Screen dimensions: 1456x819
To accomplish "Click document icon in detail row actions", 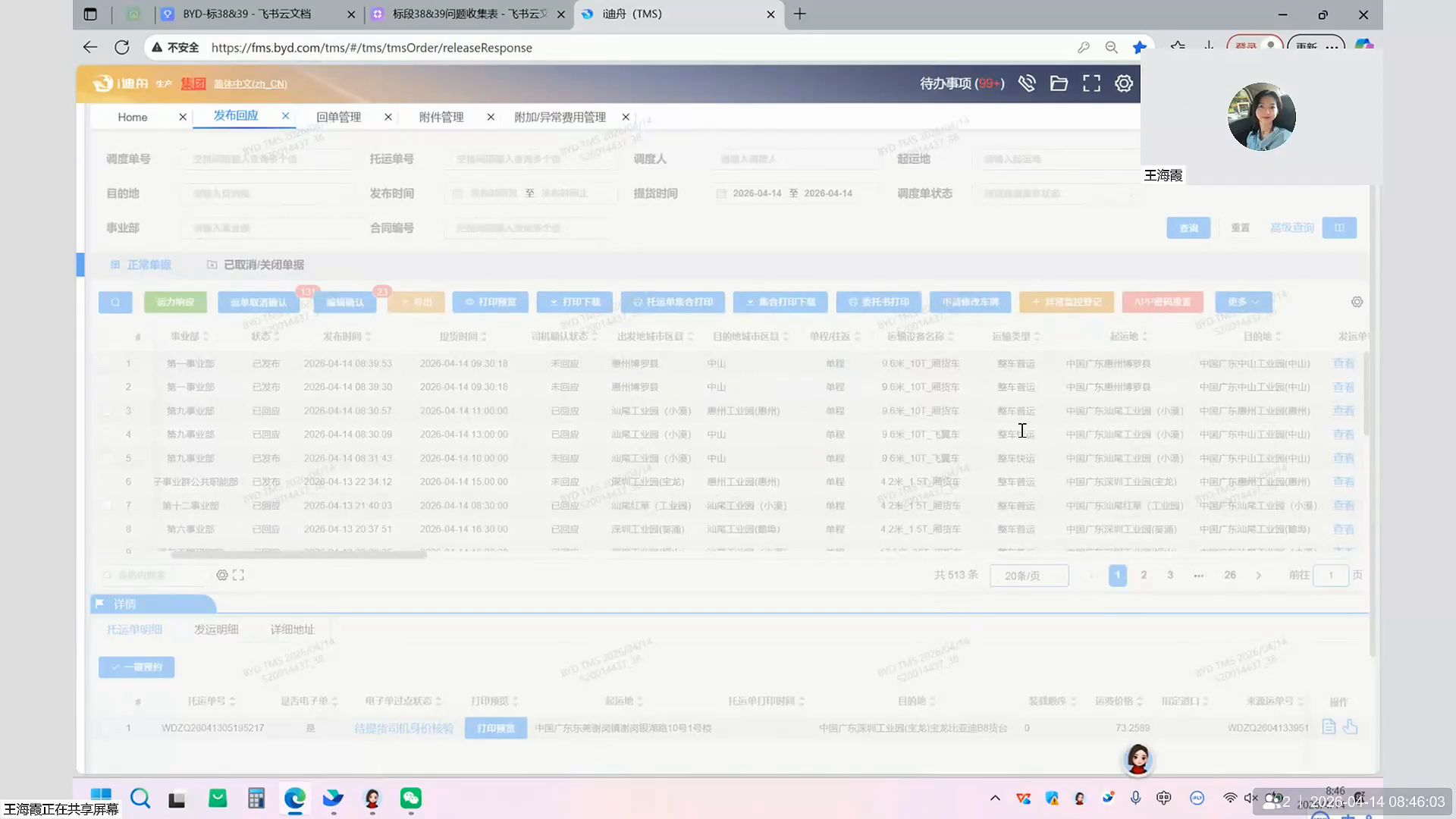I will coord(1329,727).
